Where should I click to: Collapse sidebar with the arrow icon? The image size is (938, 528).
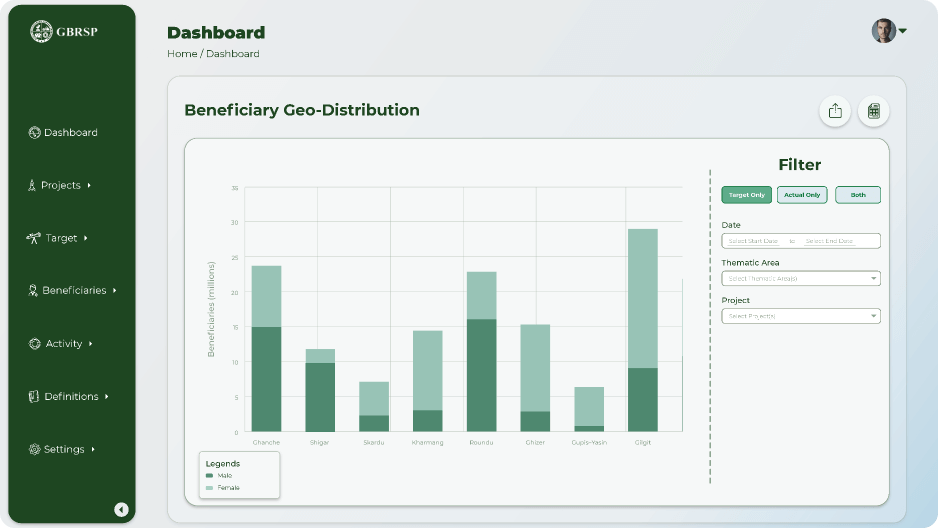click(x=121, y=509)
